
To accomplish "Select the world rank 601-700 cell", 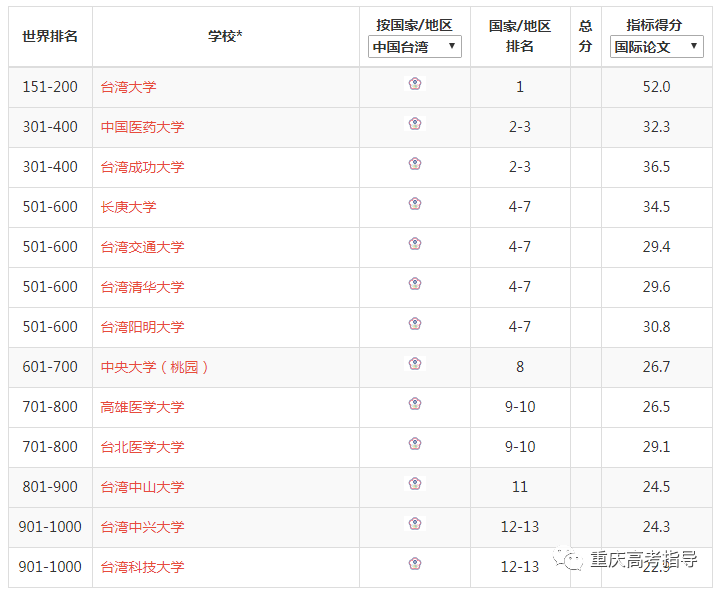I will tap(50, 367).
